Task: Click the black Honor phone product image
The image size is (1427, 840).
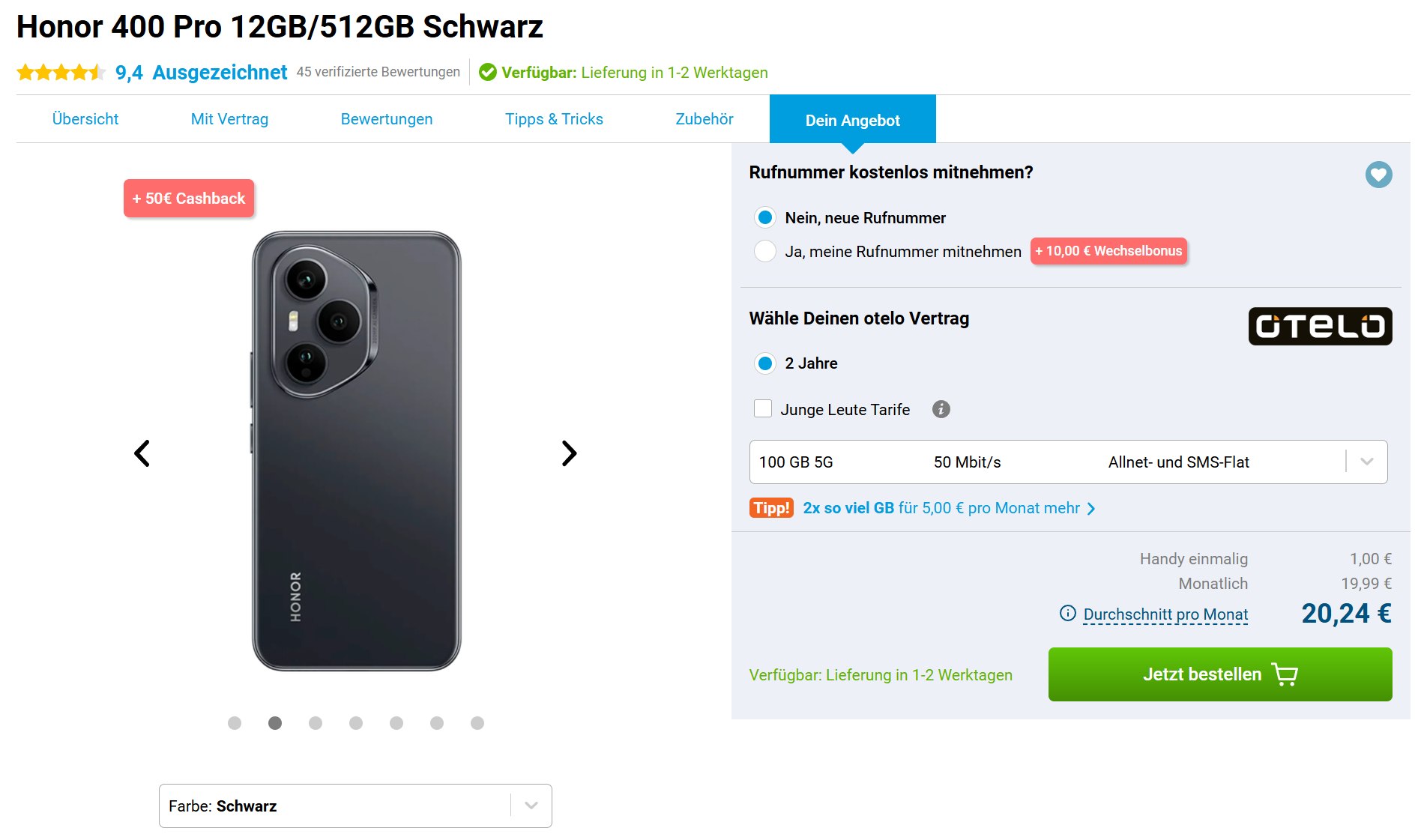Action: click(x=356, y=450)
